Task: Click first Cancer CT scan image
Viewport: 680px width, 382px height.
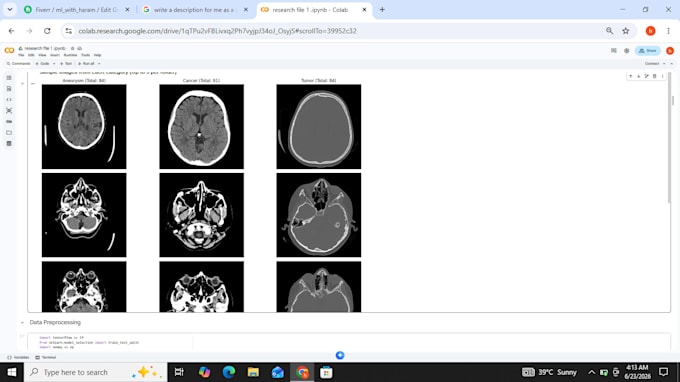Action: (x=202, y=127)
